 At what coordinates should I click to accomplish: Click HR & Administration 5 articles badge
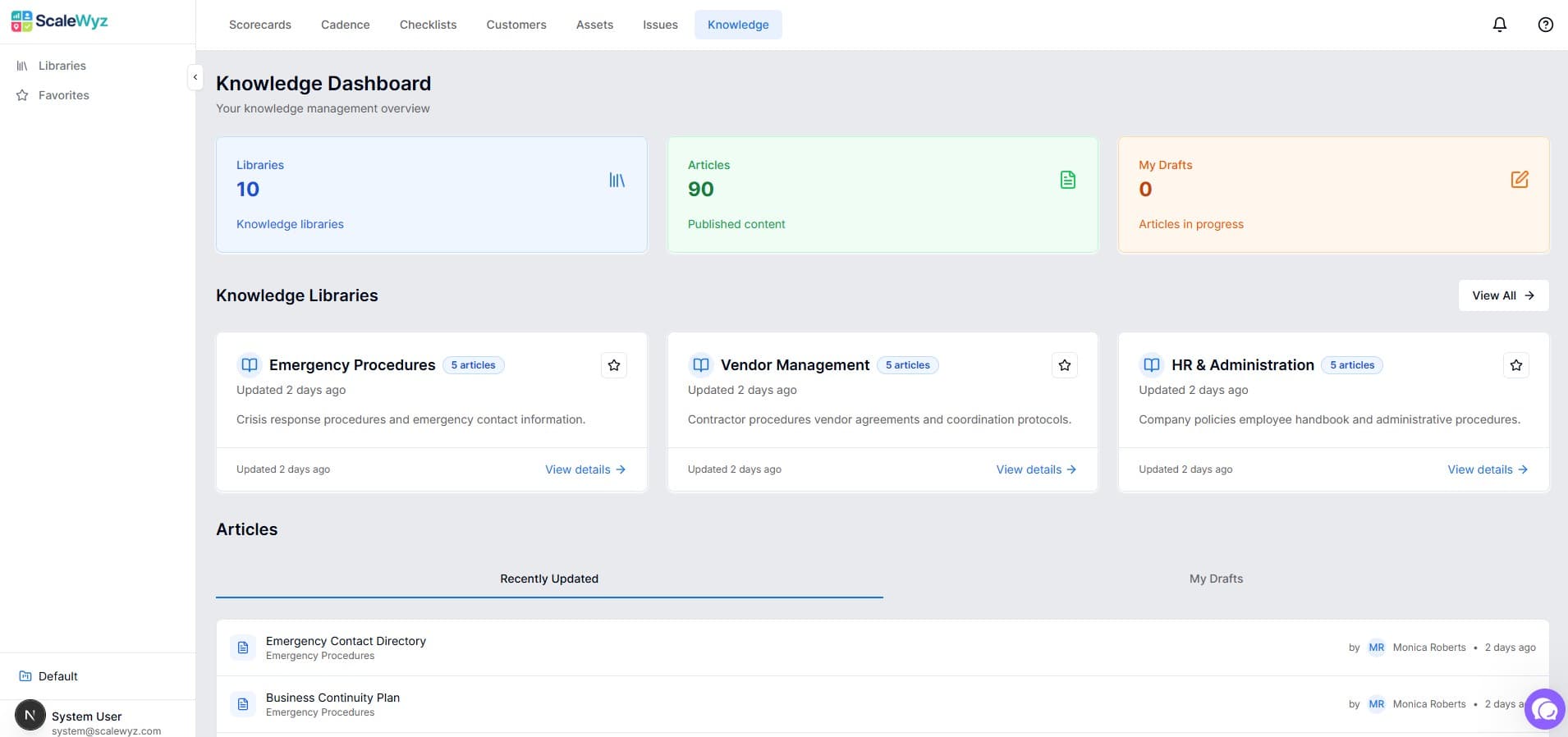point(1352,365)
